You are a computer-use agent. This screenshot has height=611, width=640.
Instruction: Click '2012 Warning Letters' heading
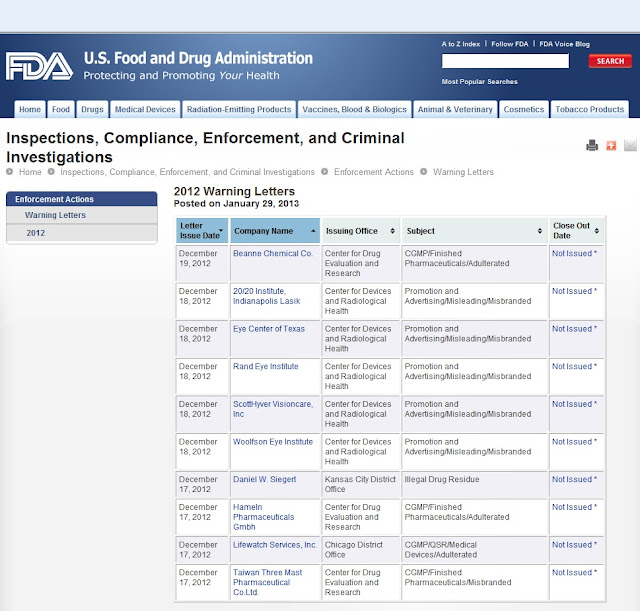click(x=234, y=191)
